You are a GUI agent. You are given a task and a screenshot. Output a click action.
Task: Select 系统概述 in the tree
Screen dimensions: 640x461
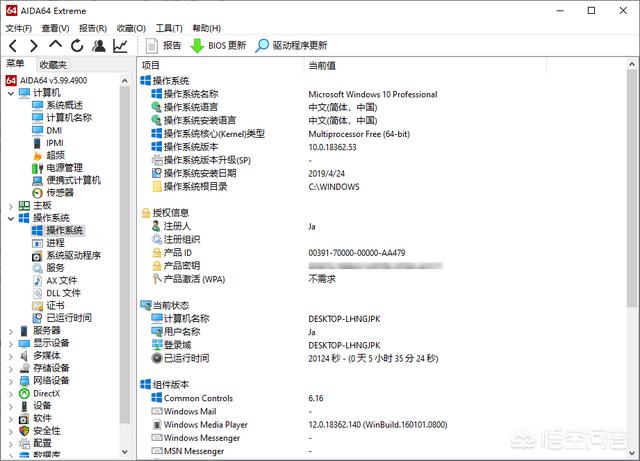coord(58,105)
